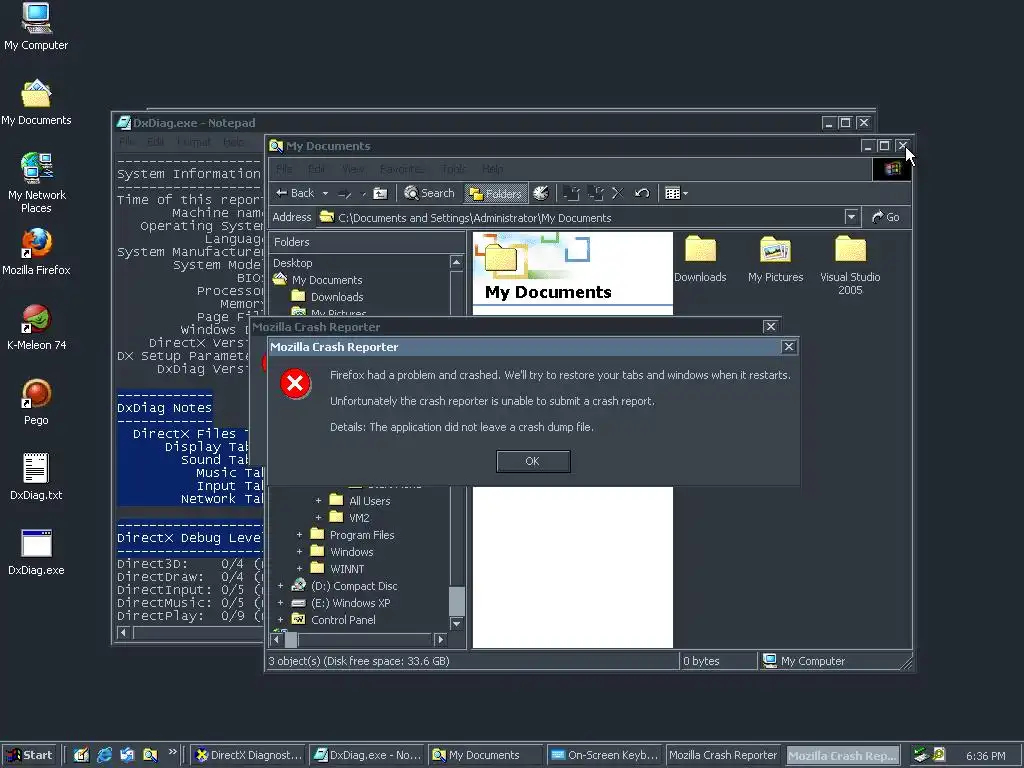Select Program Files in the Folders tree
The image size is (1024, 768).
[x=362, y=535]
